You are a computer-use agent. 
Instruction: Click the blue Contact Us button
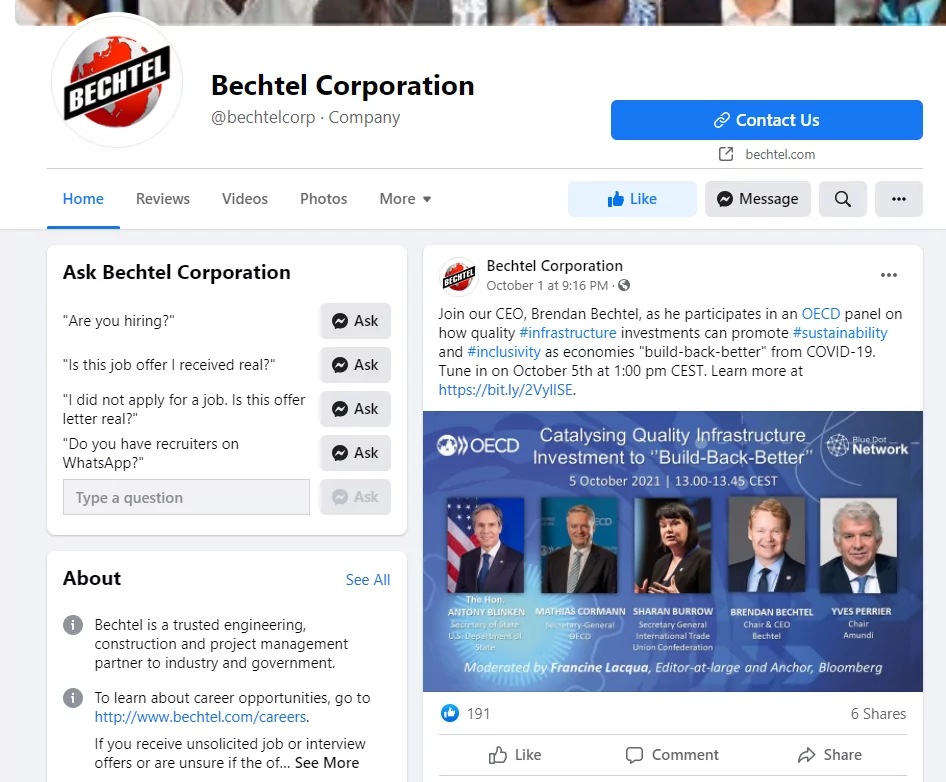[x=766, y=120]
